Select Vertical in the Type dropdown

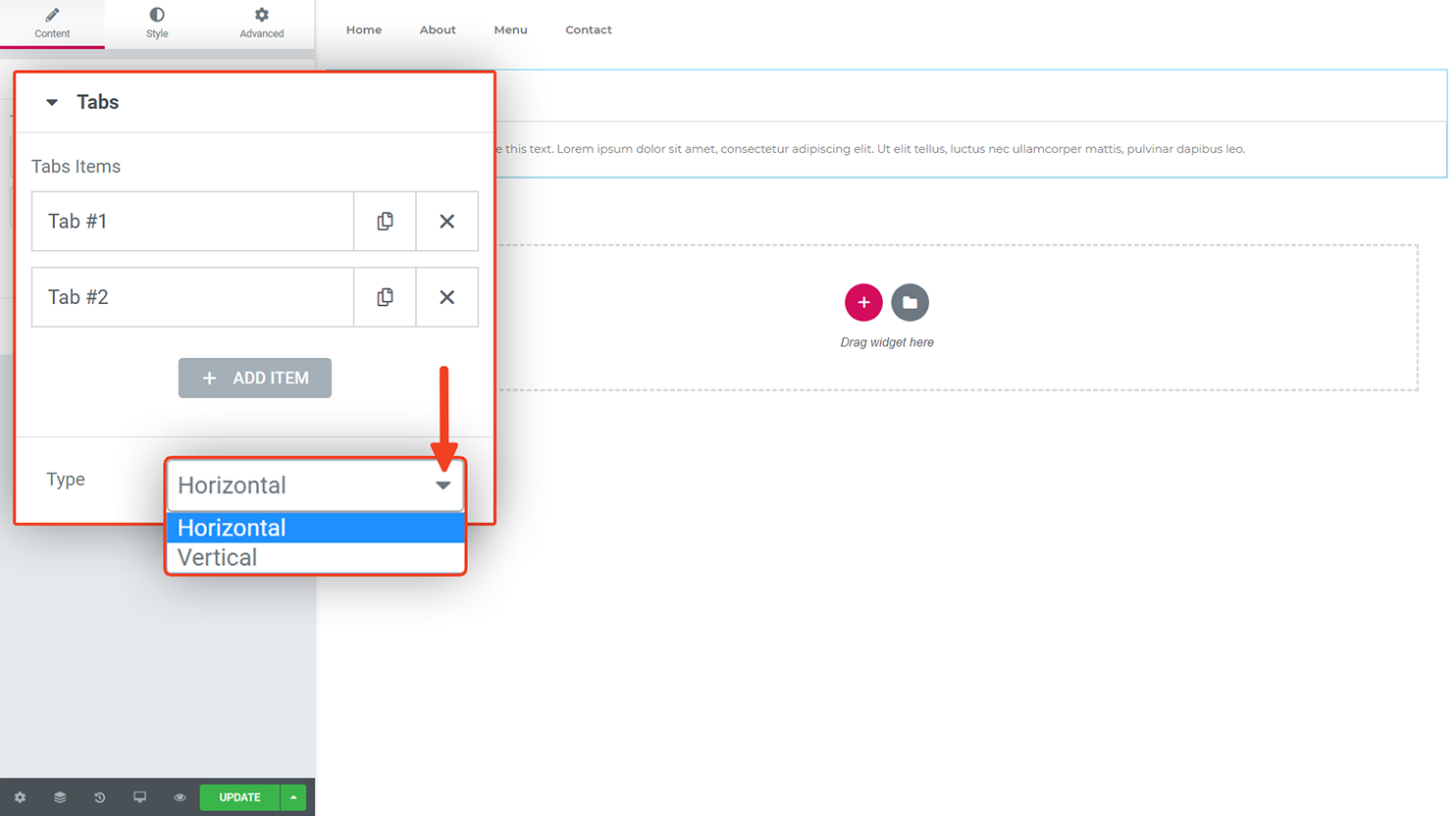point(217,556)
